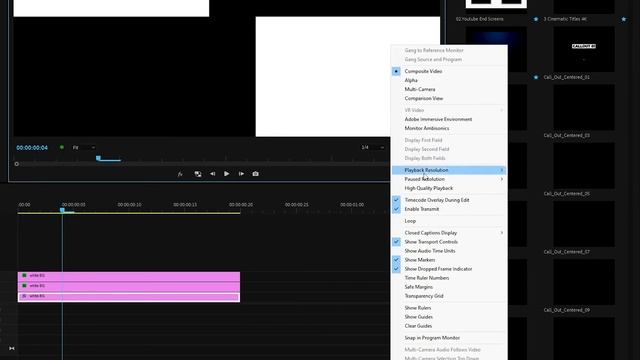This screenshot has height=360, width=640.
Task: Click timeline ruler label 00:00:00:20
Action: tap(241, 205)
